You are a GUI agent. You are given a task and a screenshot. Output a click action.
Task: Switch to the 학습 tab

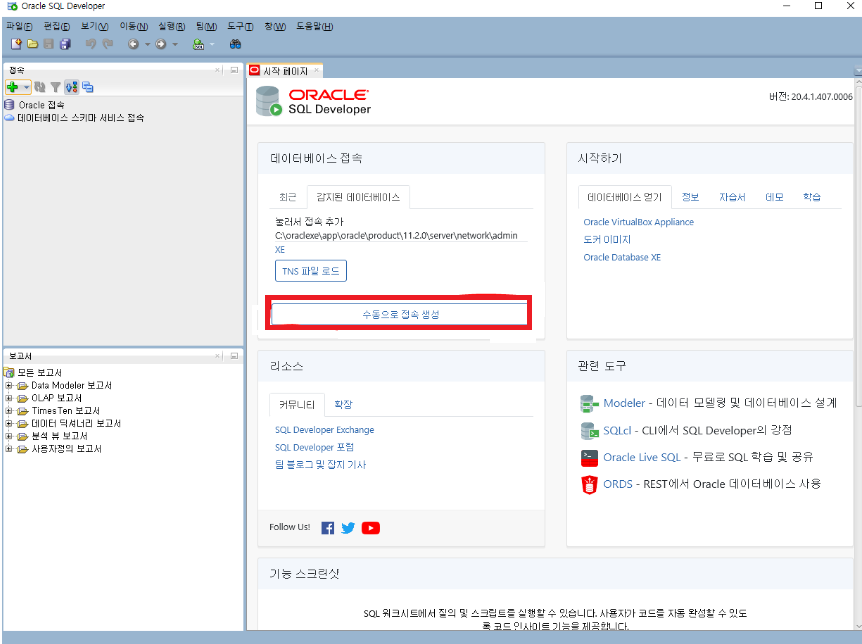click(811, 197)
